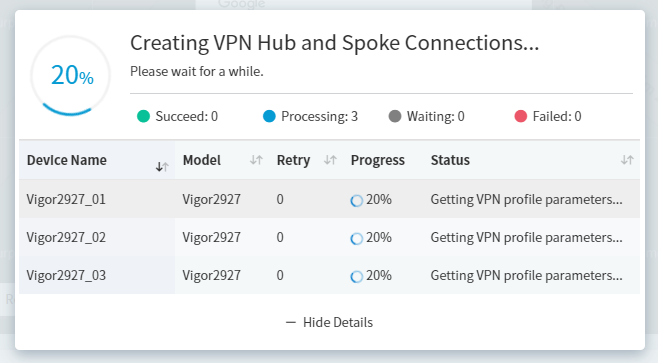Click the Progress column header
Screen dimensions: 658x363
378,160
